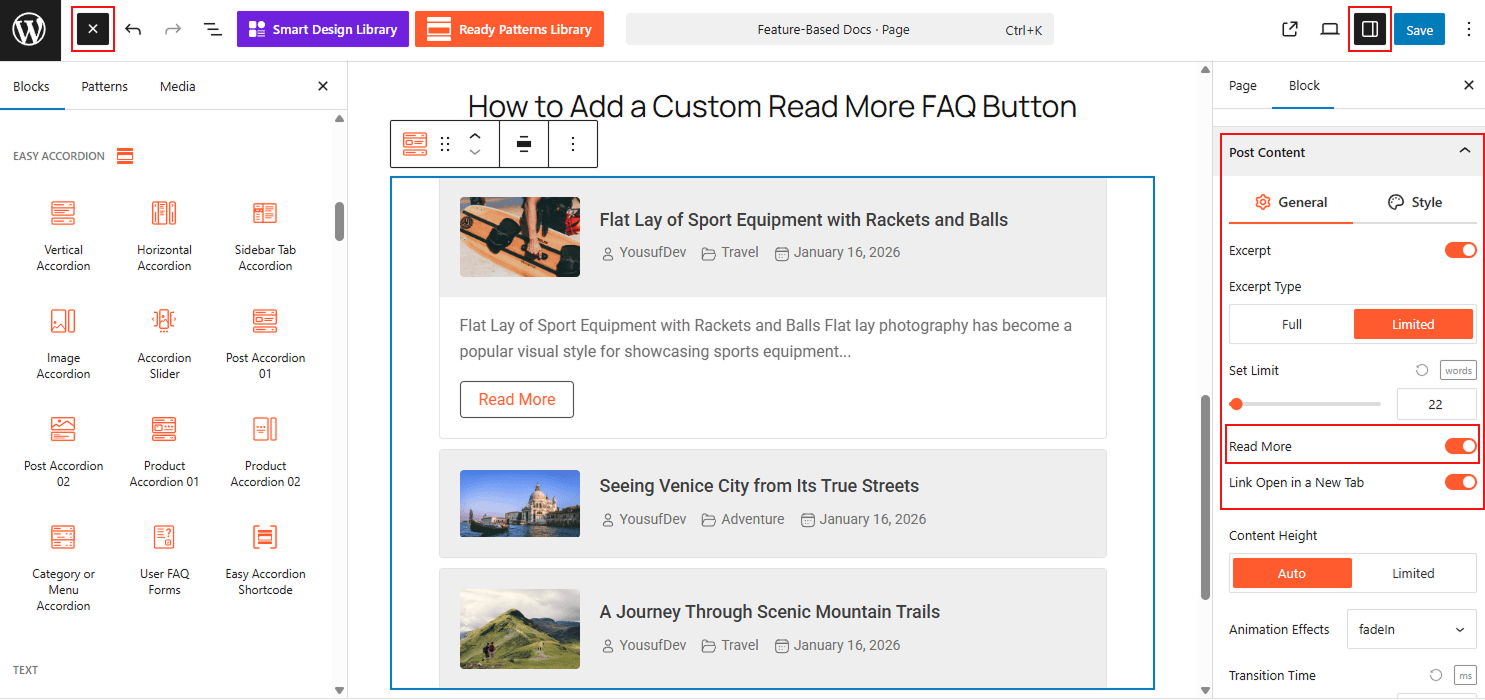1485x700 pixels.
Task: Open the Ready Patterns Library
Action: (x=509, y=29)
